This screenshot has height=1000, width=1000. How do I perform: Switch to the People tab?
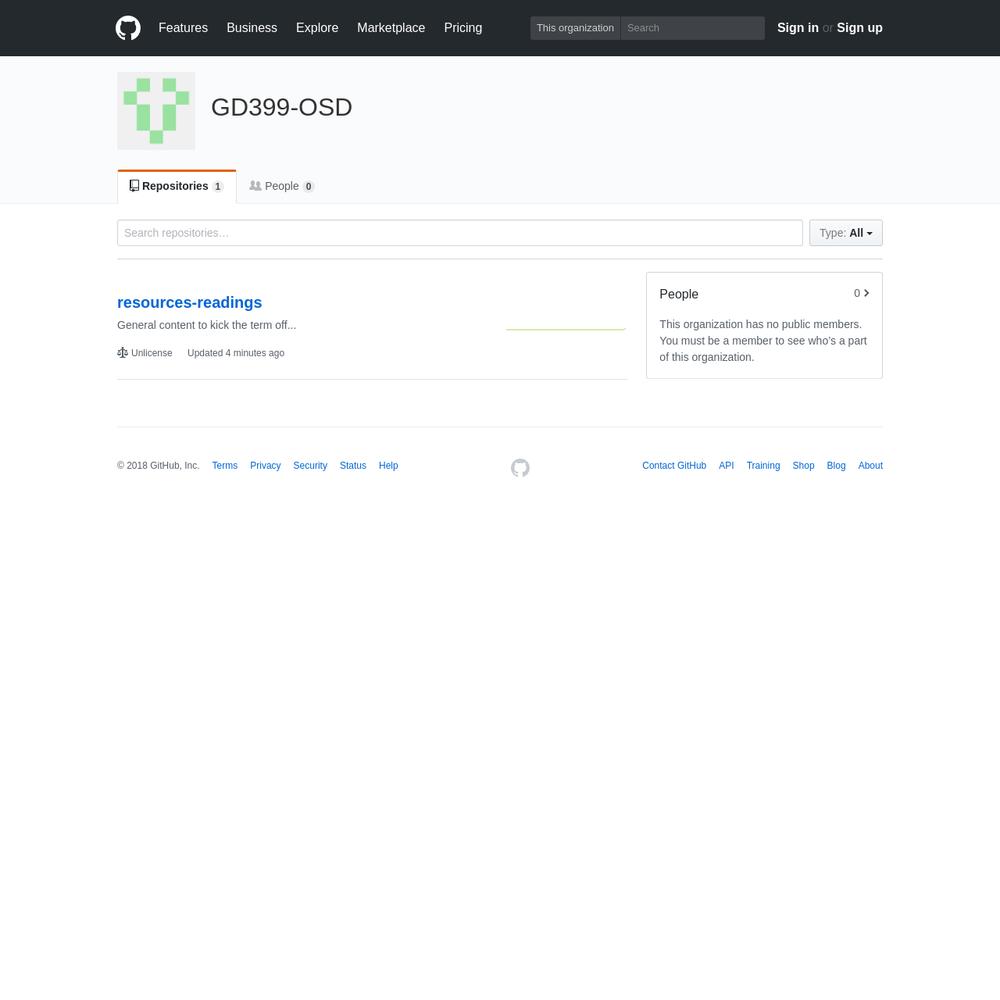tap(281, 186)
